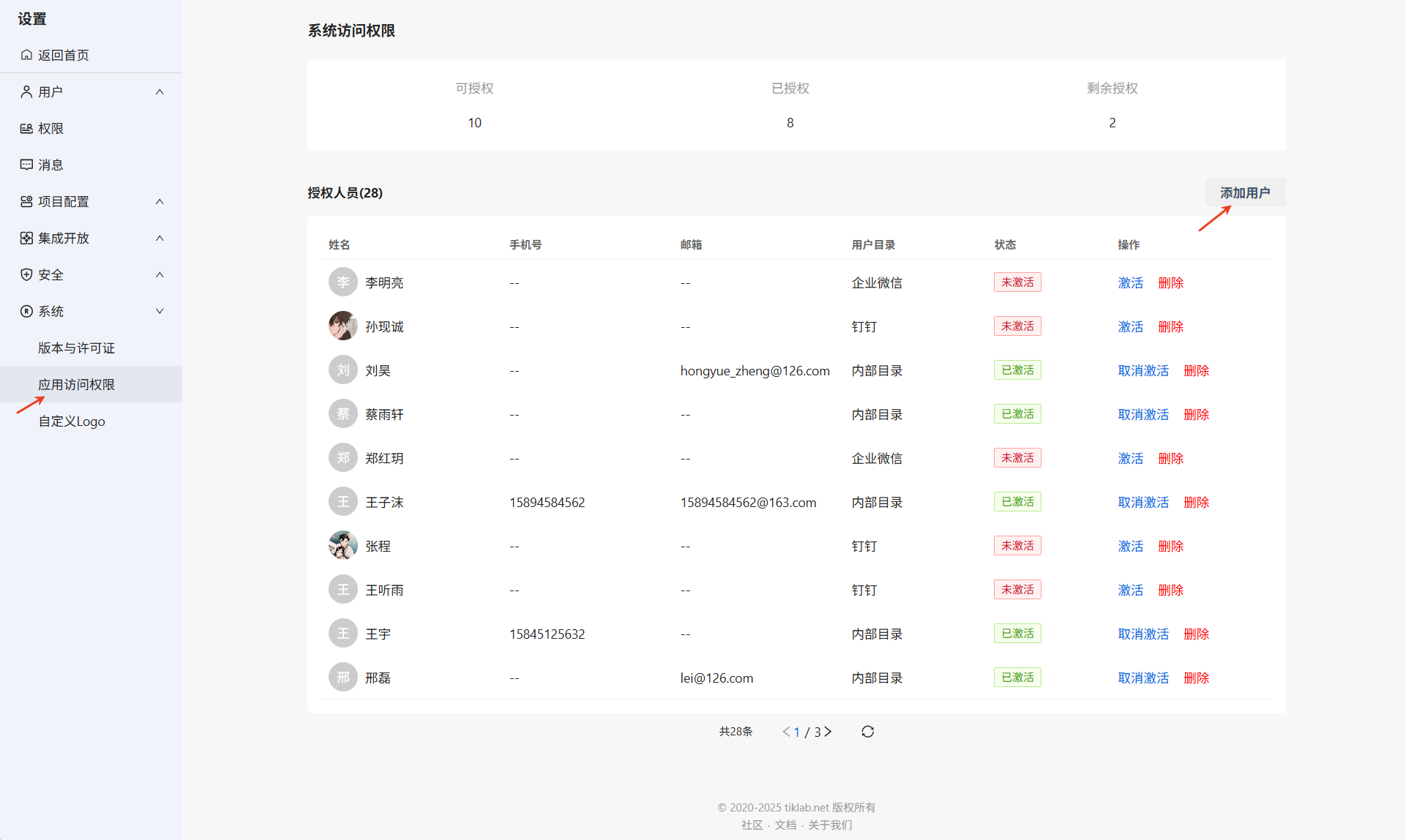Expand the 用户 sidebar section
Screen dimensions: 1406x840
(160, 91)
